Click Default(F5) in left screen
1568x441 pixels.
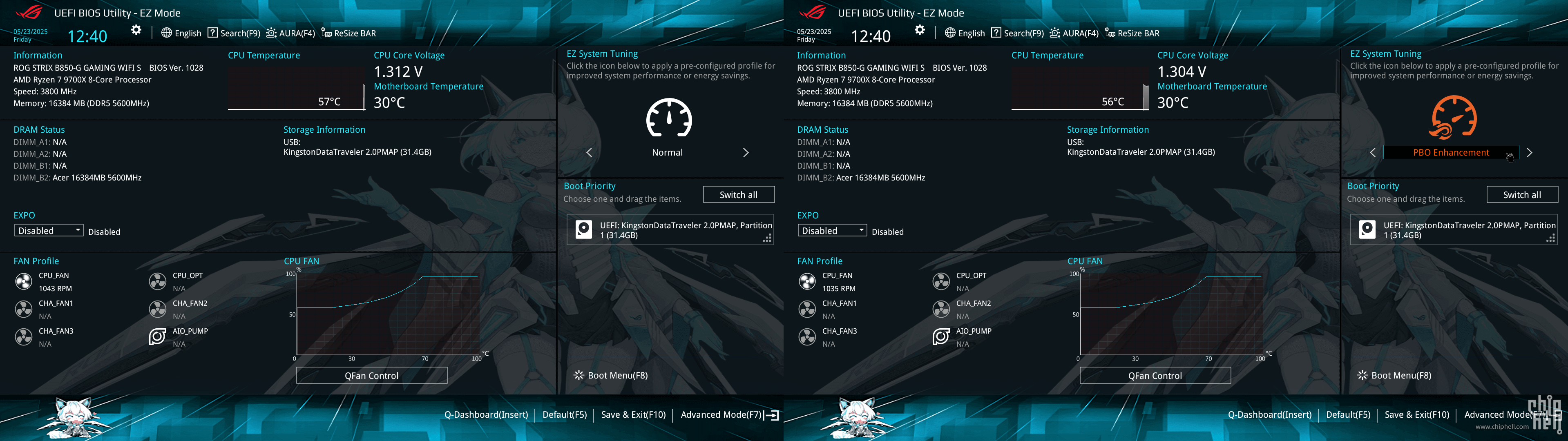(564, 415)
